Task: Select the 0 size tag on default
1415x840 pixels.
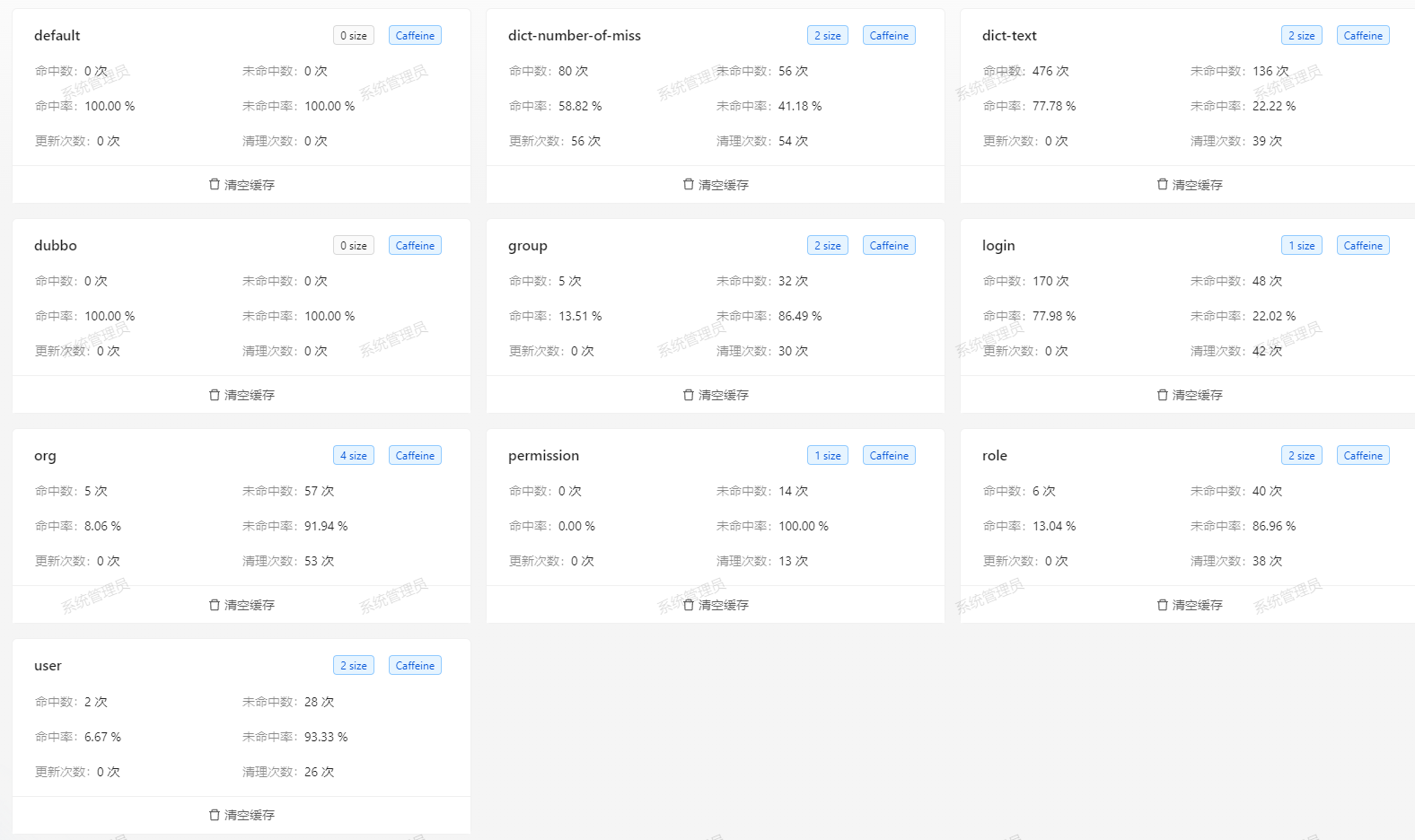Action: pos(354,36)
